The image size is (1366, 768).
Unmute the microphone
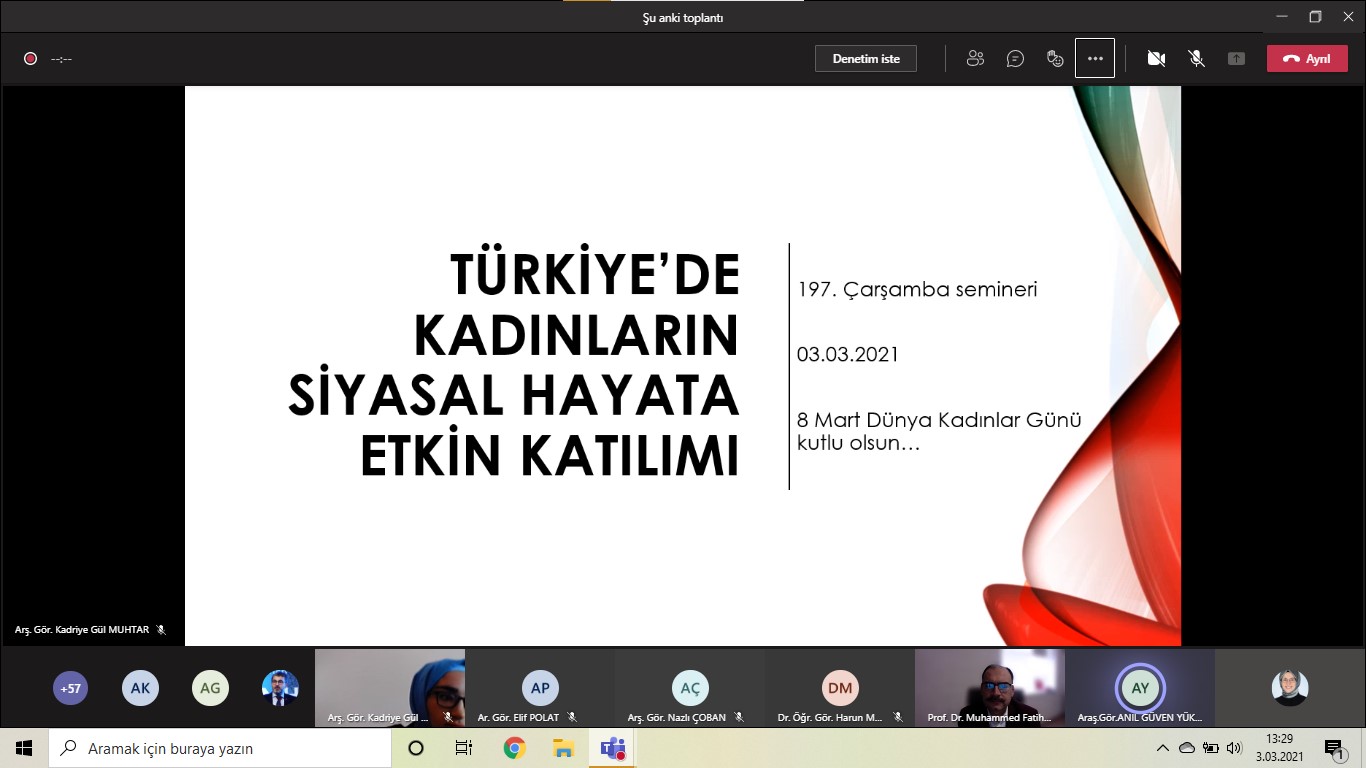coord(1196,59)
